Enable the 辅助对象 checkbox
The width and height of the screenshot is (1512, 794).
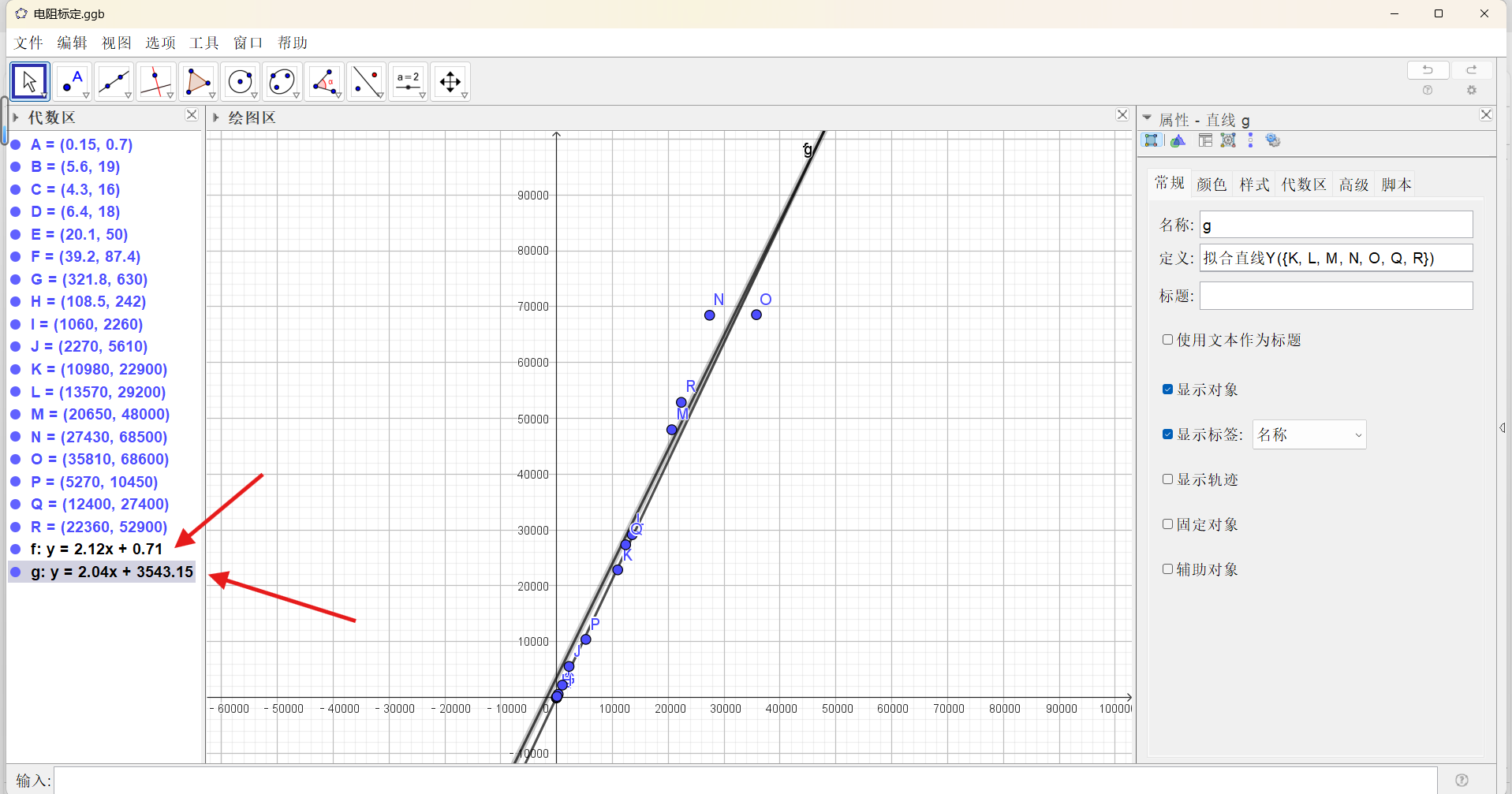coord(1167,569)
